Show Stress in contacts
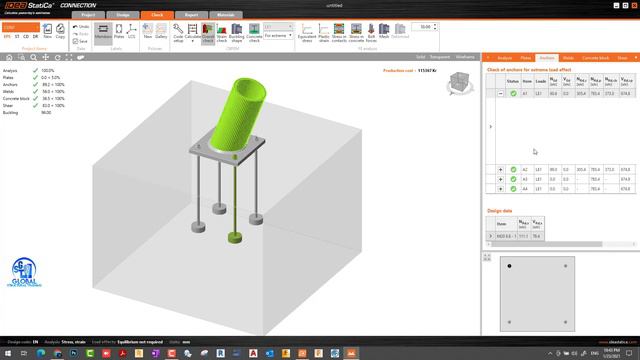 tap(339, 33)
